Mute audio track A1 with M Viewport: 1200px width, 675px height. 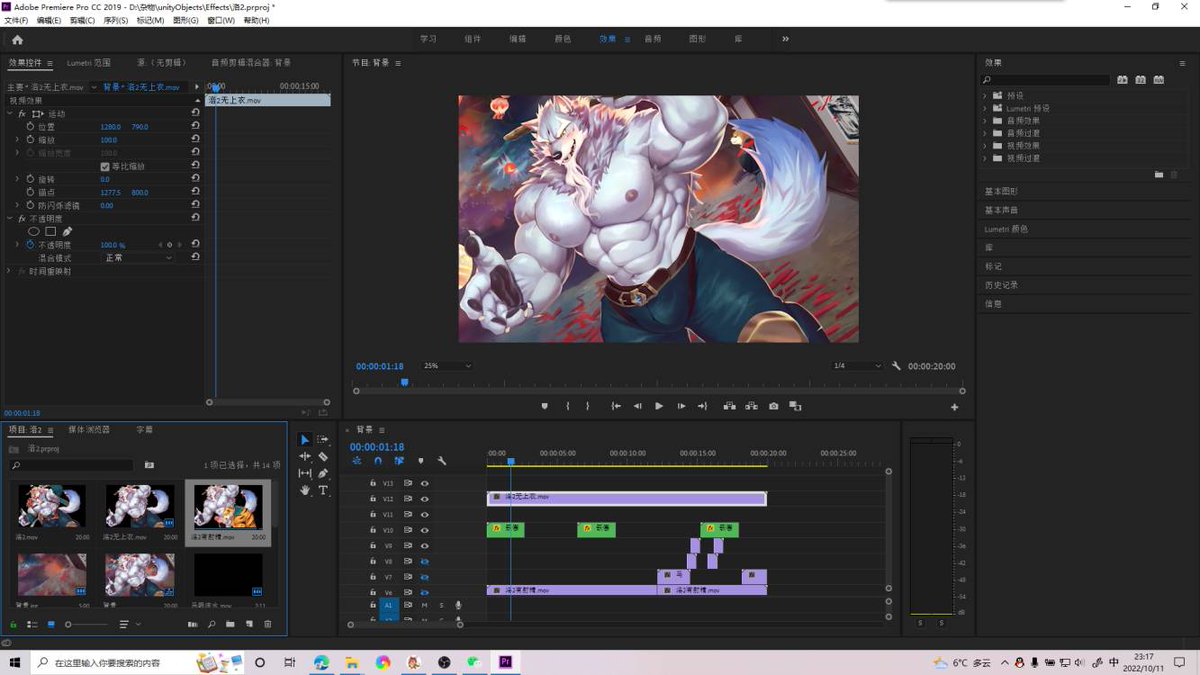pyautogui.click(x=424, y=605)
